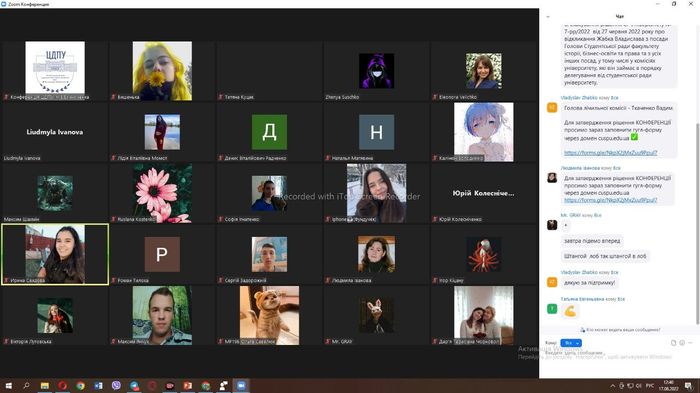The width and height of the screenshot is (700, 393).
Task: Click the muted mic icon beside Mr. GRAY tile
Action: [328, 341]
